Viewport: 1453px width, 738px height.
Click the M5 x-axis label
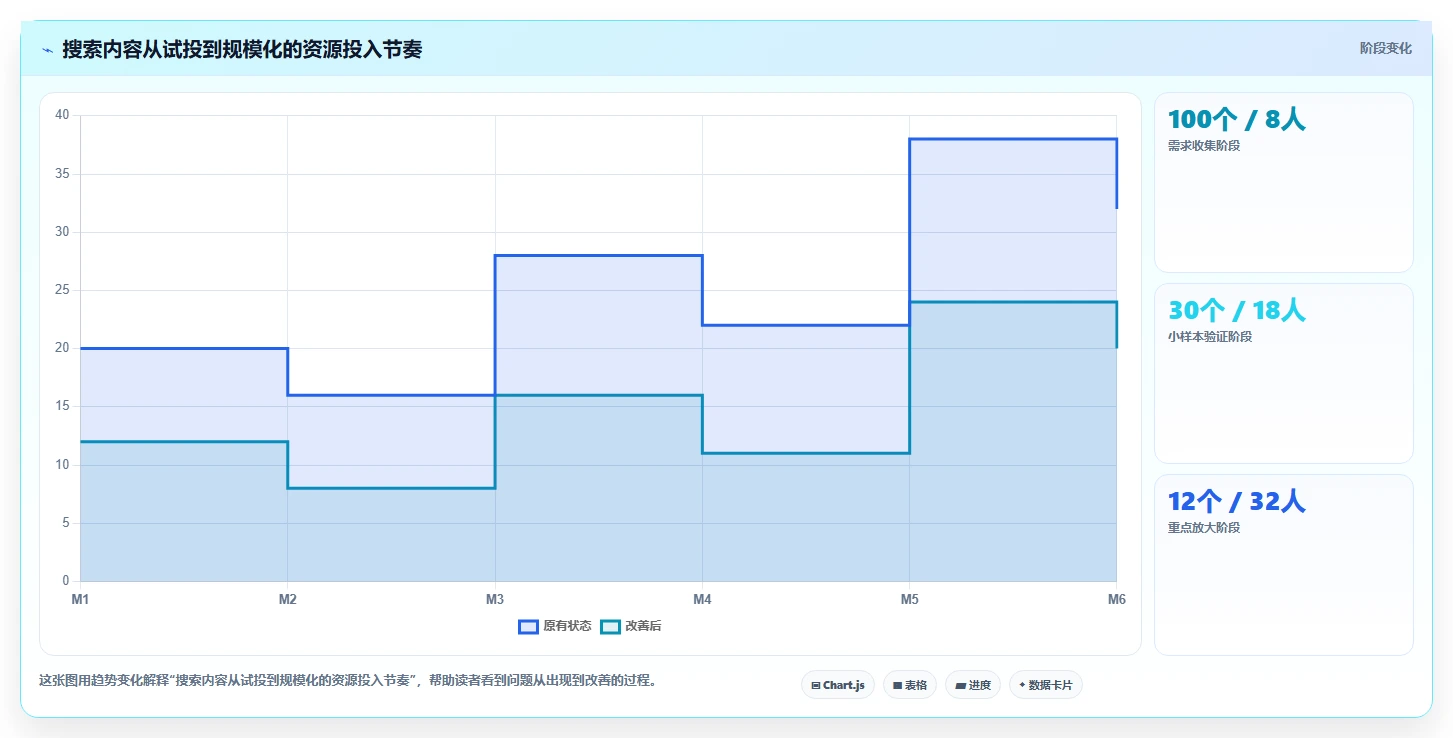click(x=909, y=599)
